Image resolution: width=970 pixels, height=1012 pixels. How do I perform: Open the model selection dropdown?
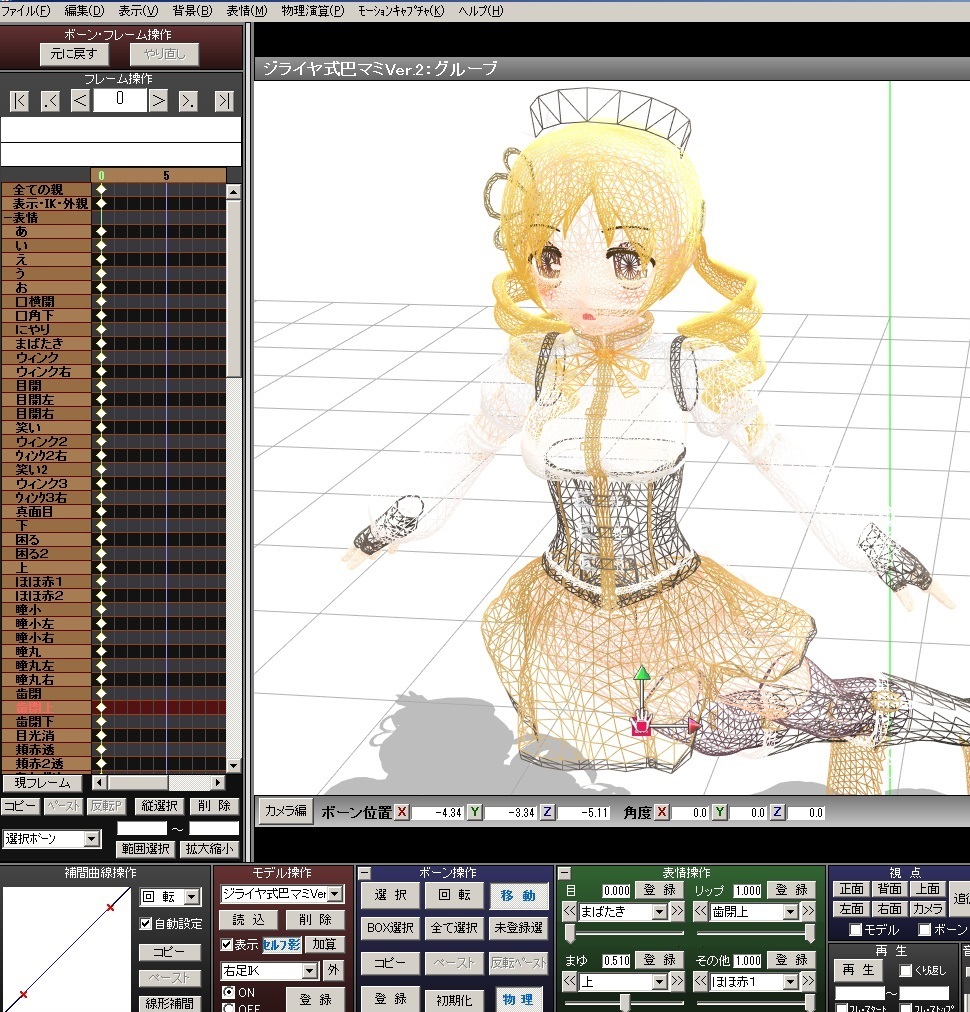click(x=335, y=894)
